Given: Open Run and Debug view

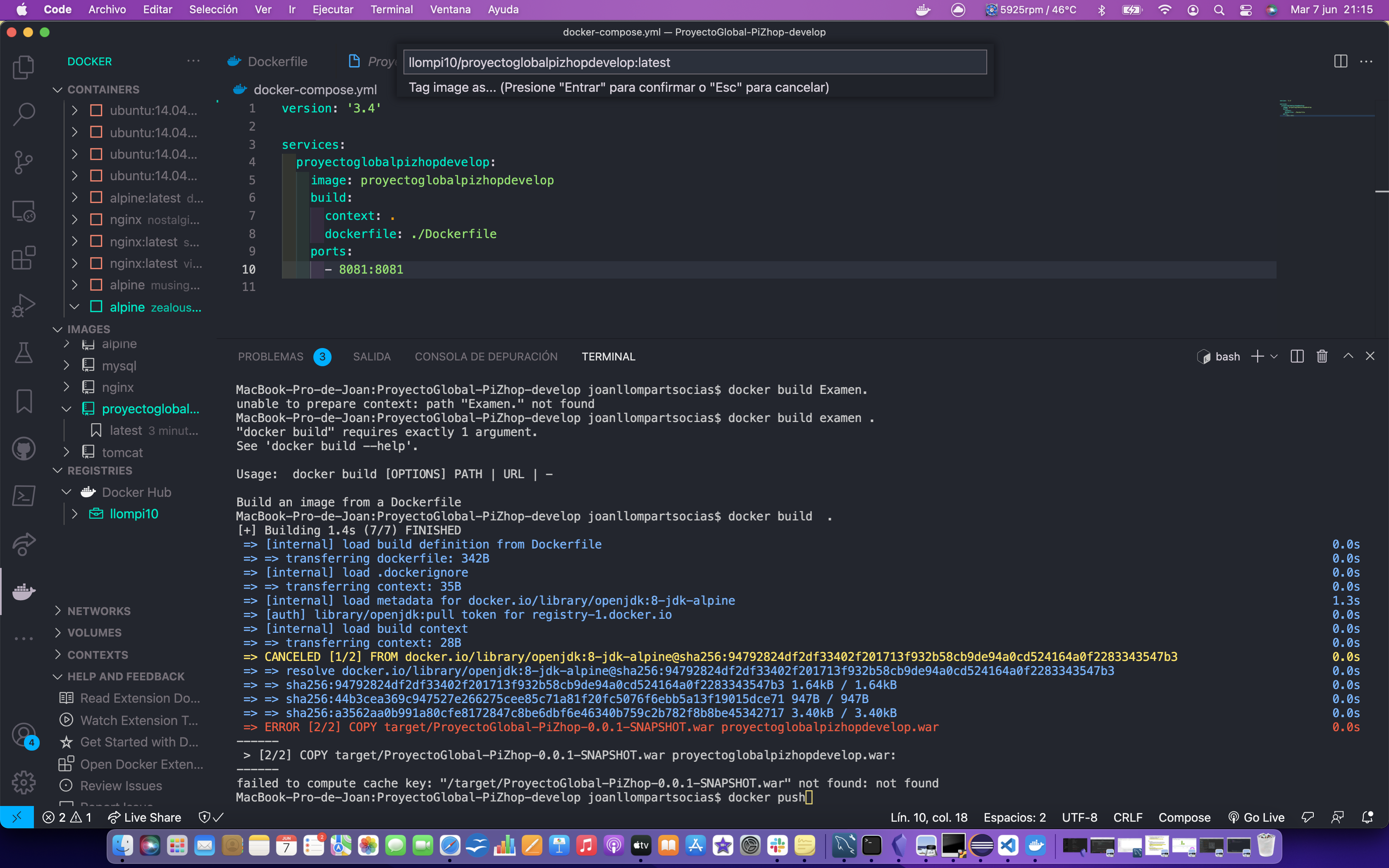Looking at the screenshot, I should click(x=24, y=305).
